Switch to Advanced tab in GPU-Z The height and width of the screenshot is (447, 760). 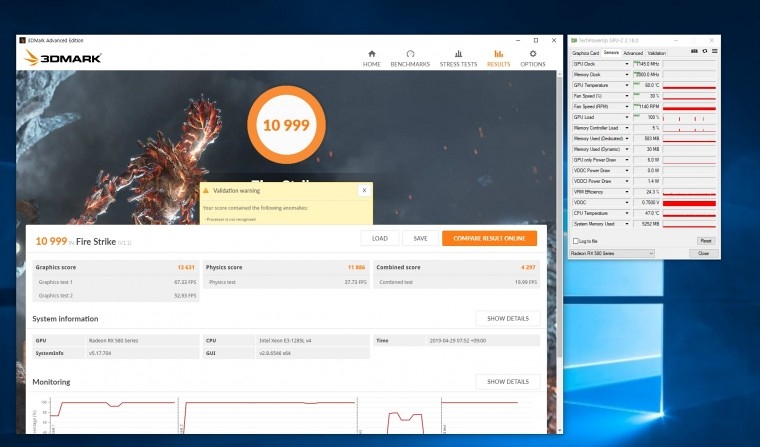point(633,53)
